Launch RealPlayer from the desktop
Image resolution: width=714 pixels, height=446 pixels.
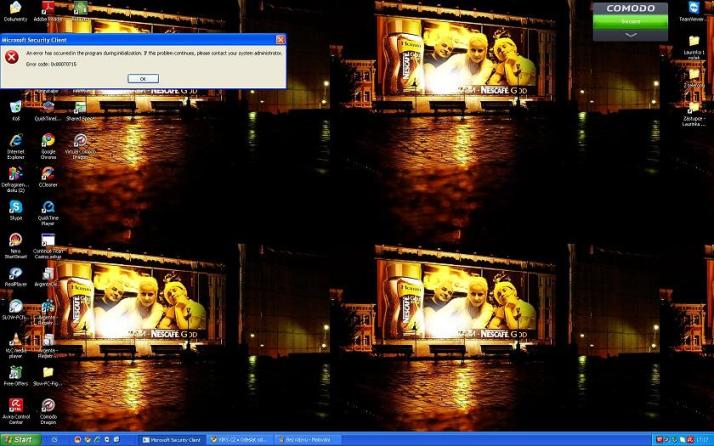pos(15,277)
